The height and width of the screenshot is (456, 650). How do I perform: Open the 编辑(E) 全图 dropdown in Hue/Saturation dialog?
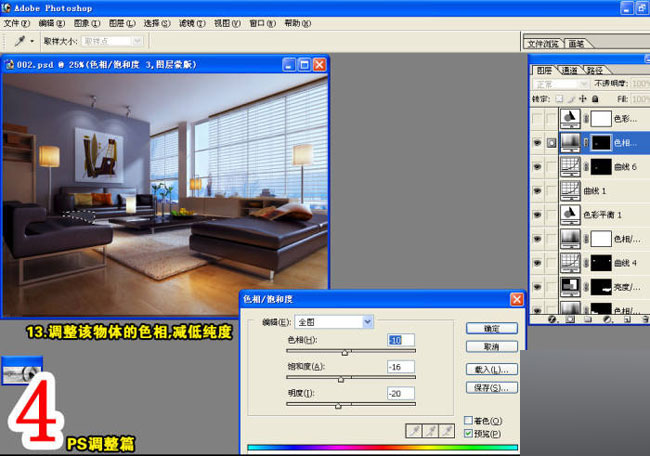(334, 322)
